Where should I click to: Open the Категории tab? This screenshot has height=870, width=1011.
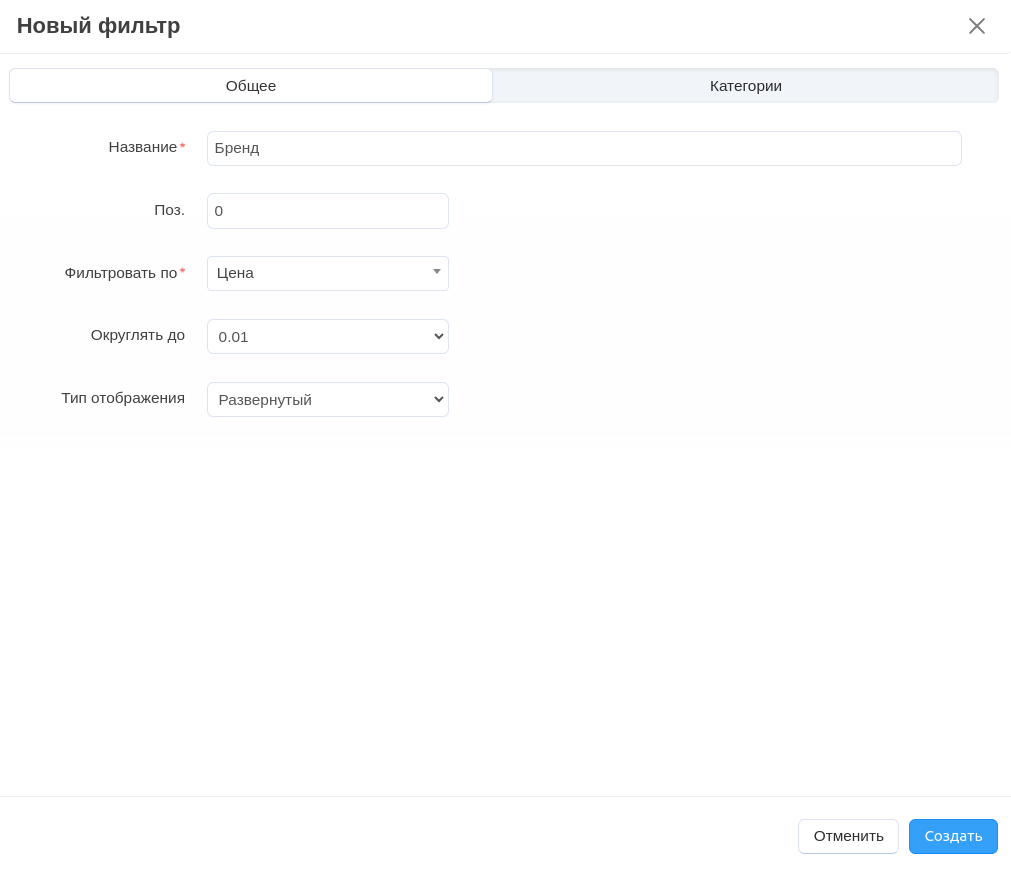(x=745, y=86)
